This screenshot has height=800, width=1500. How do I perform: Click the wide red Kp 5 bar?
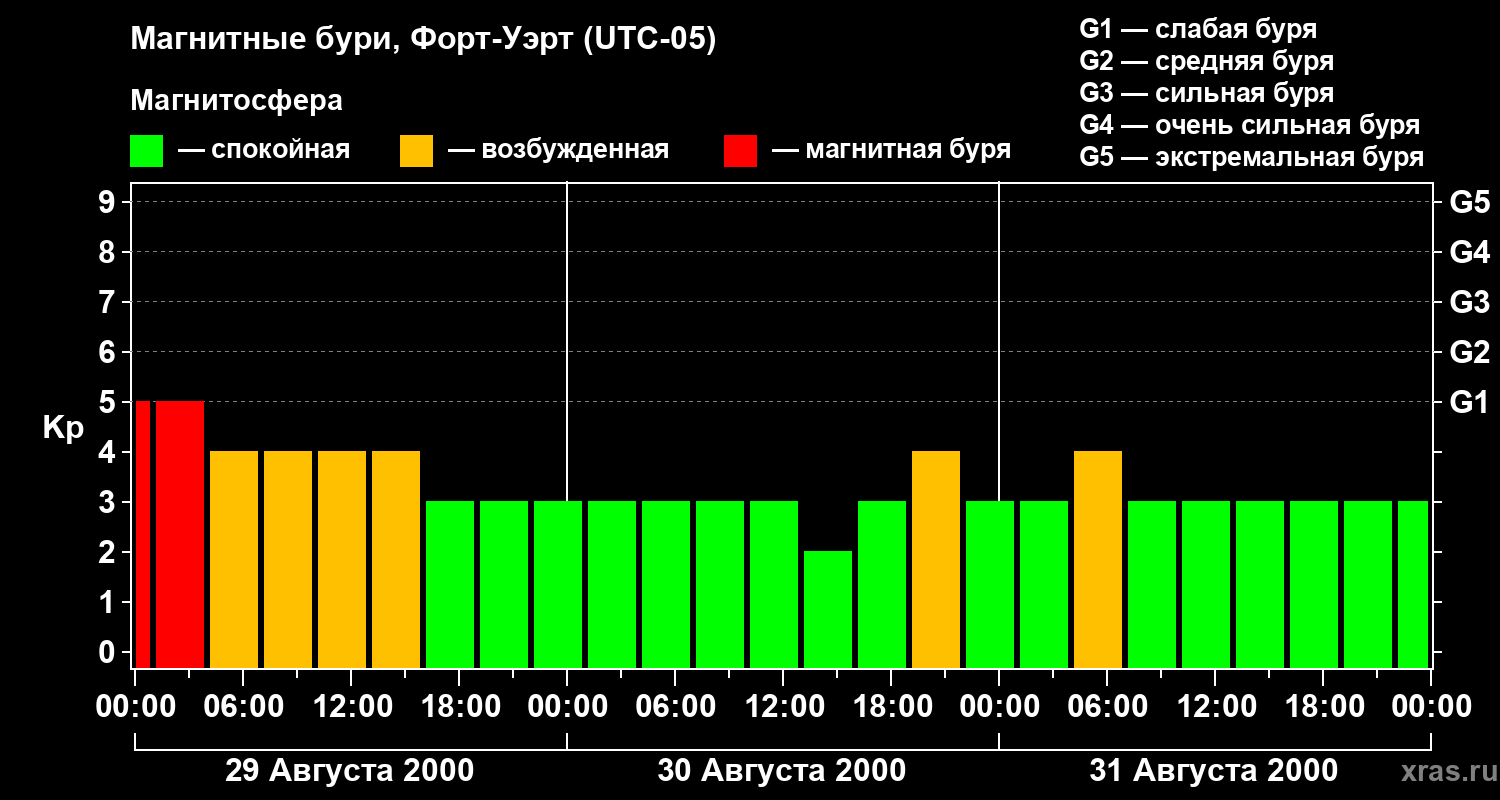(180, 534)
